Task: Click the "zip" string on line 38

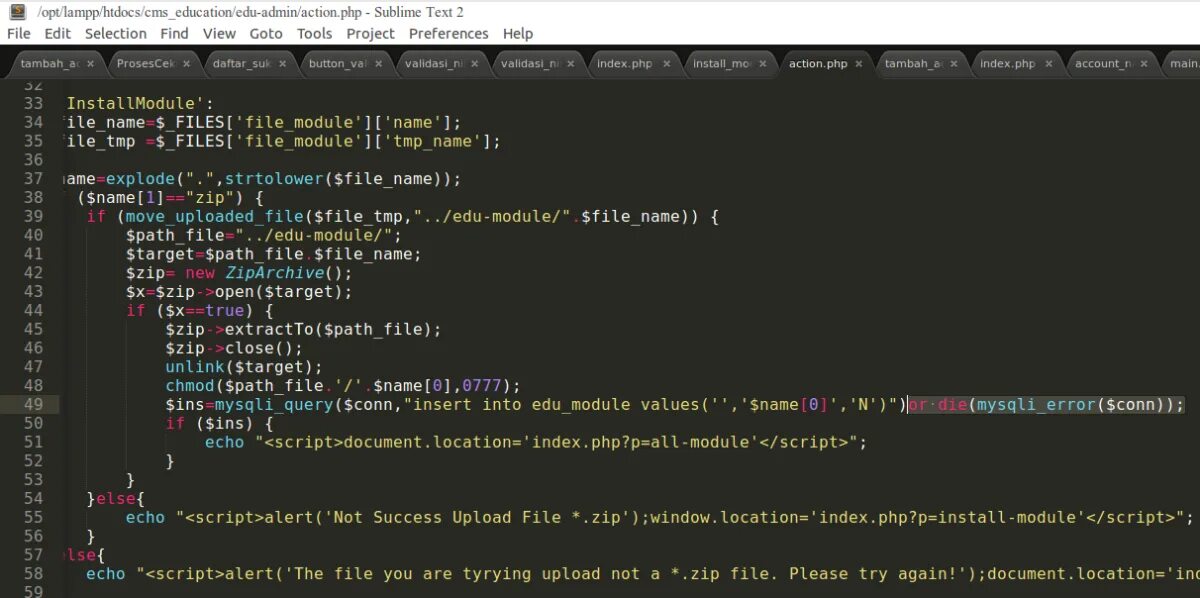Action: coord(214,198)
